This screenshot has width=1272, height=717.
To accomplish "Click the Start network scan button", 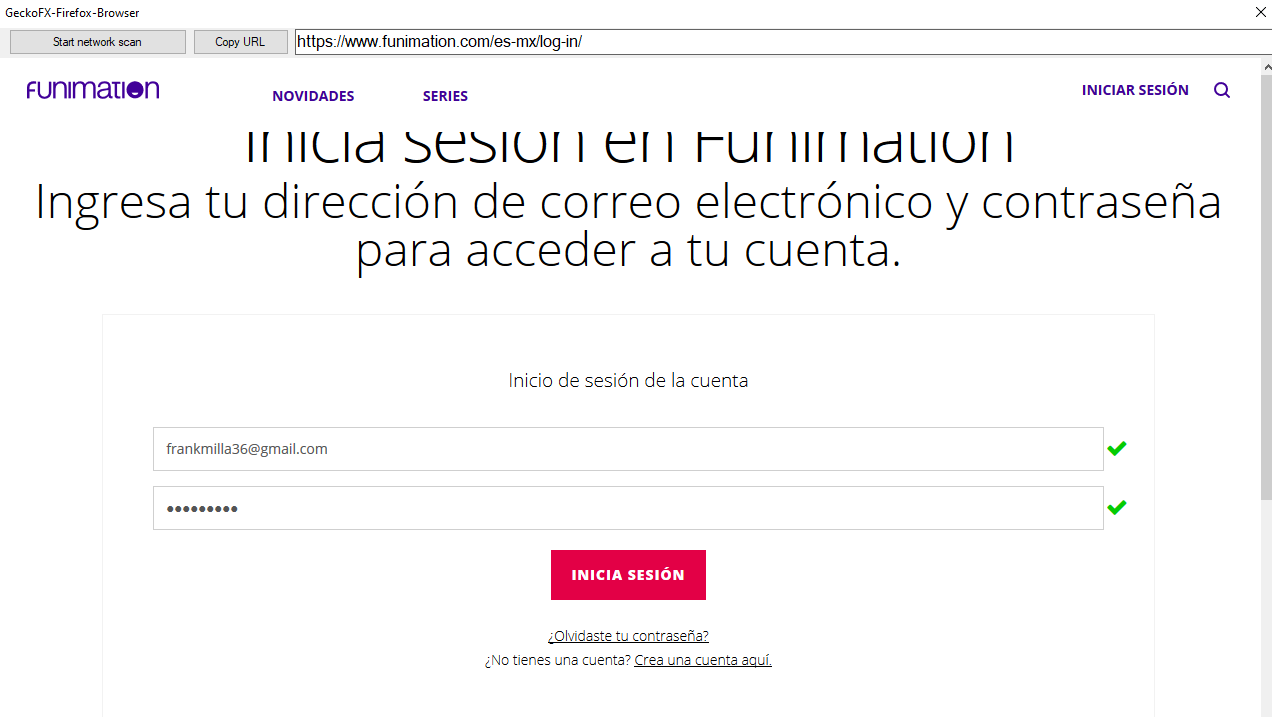I will (97, 42).
